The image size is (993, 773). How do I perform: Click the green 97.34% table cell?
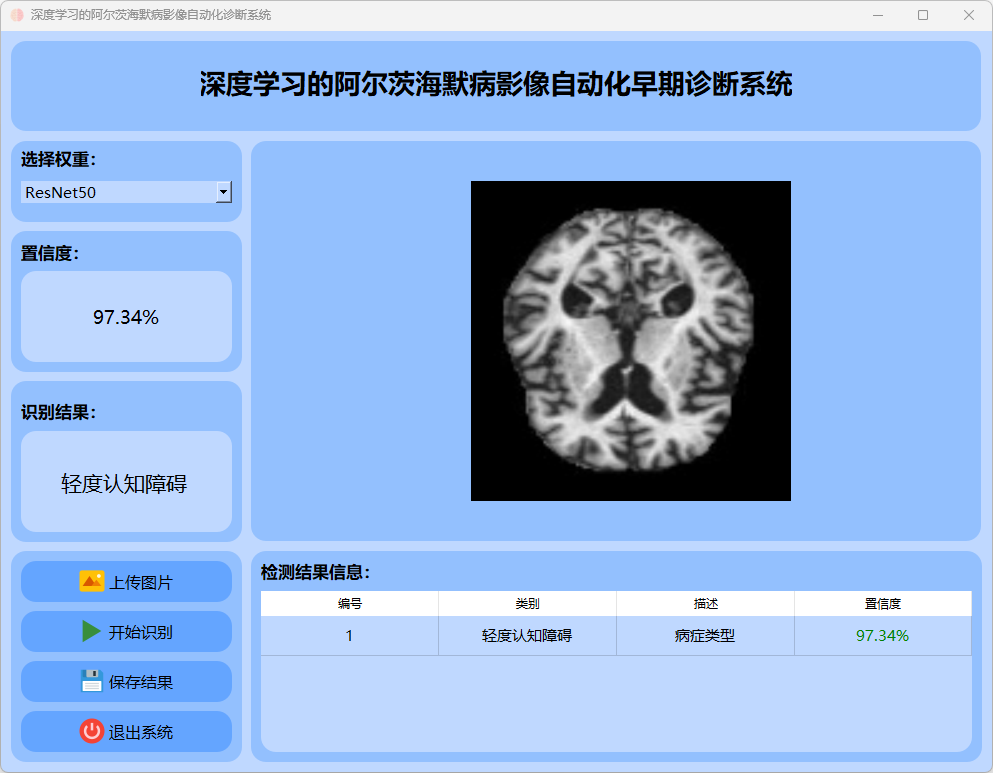pos(883,636)
